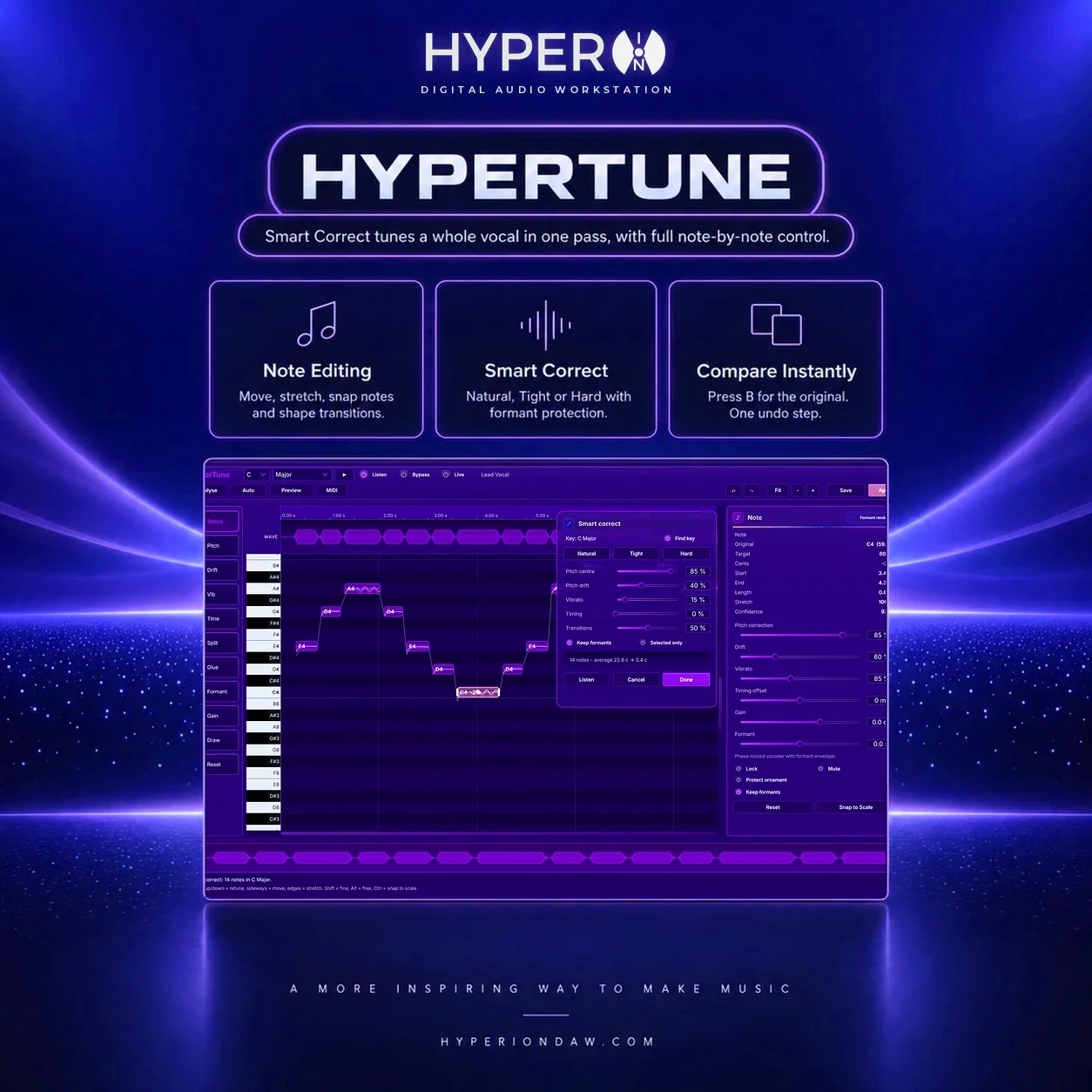The width and height of the screenshot is (1092, 1092).
Task: Select the Pitch tool in left sidebar
Action: [222, 546]
